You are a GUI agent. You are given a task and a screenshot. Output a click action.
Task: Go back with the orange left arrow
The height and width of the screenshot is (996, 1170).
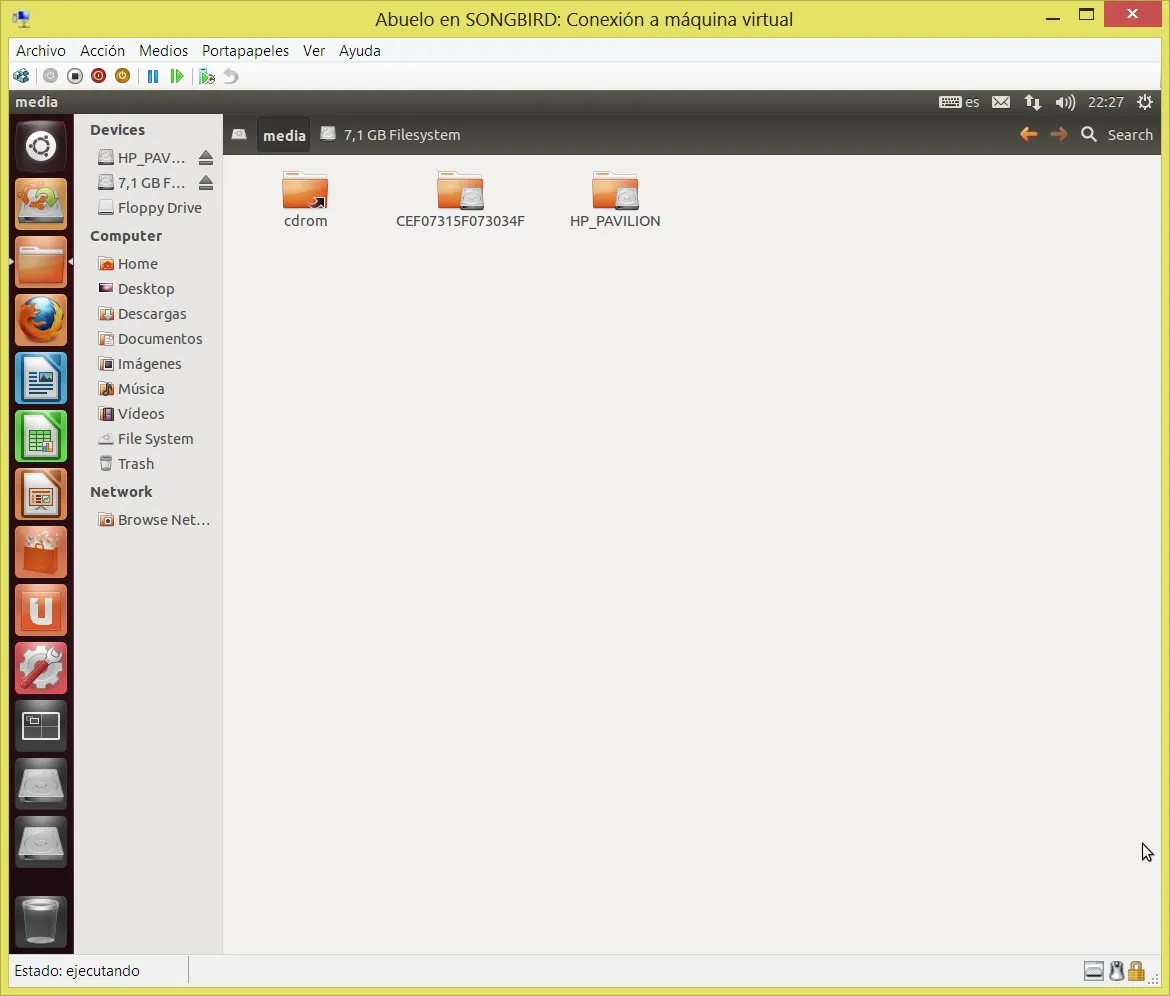point(1028,134)
